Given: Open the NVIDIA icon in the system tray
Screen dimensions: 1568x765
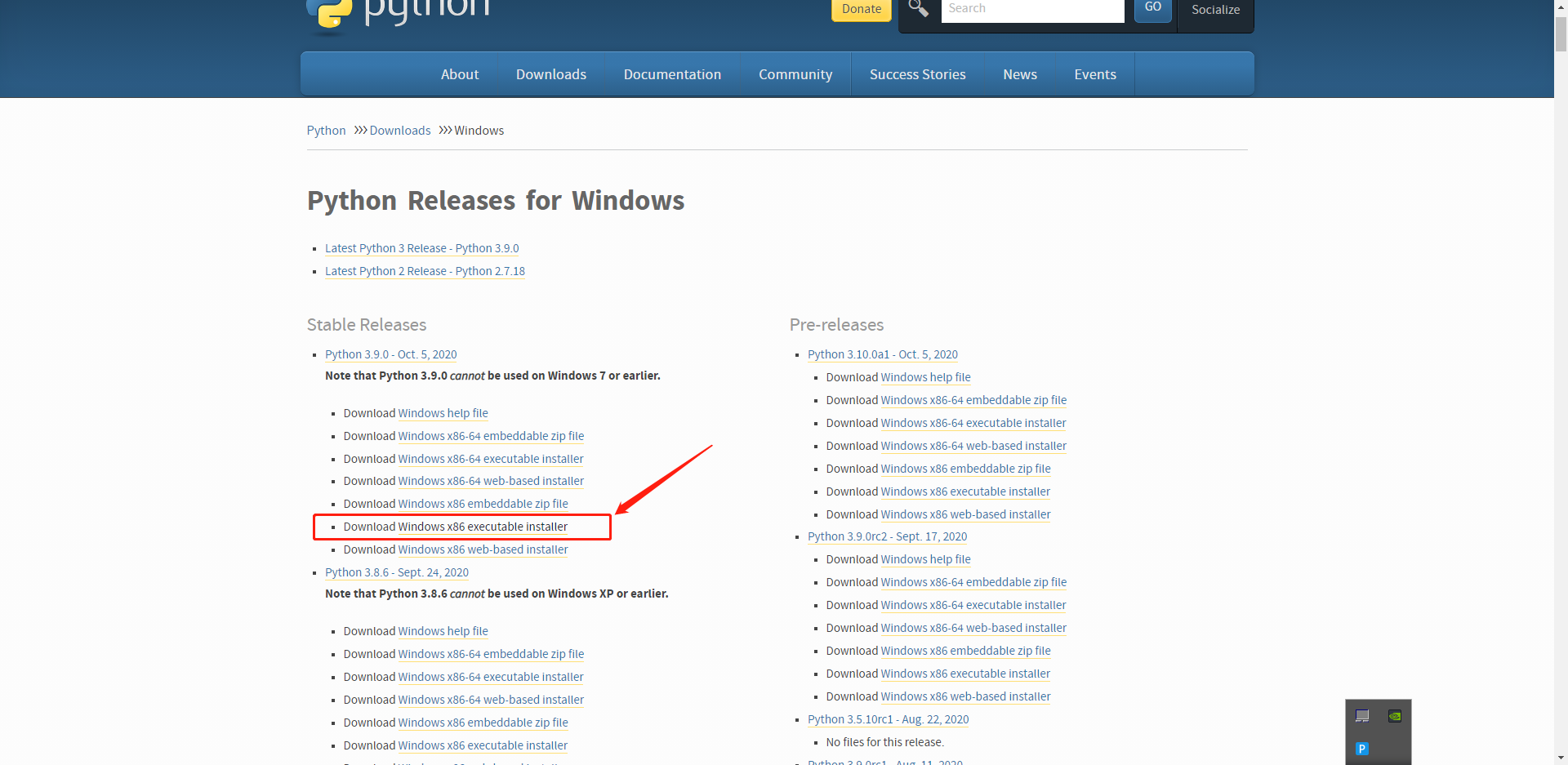Looking at the screenshot, I should tap(1395, 716).
